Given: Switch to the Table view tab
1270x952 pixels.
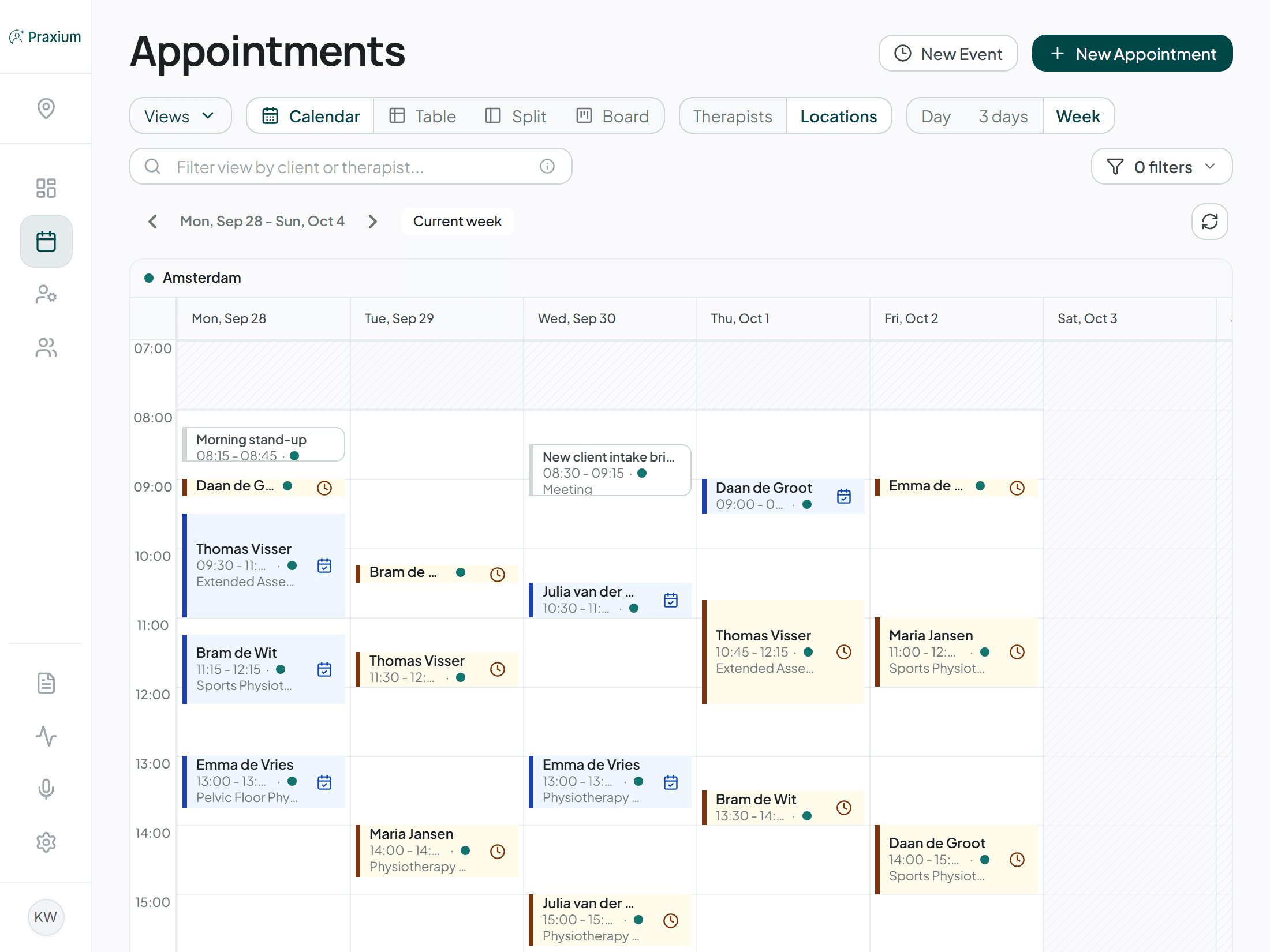Looking at the screenshot, I should [422, 116].
